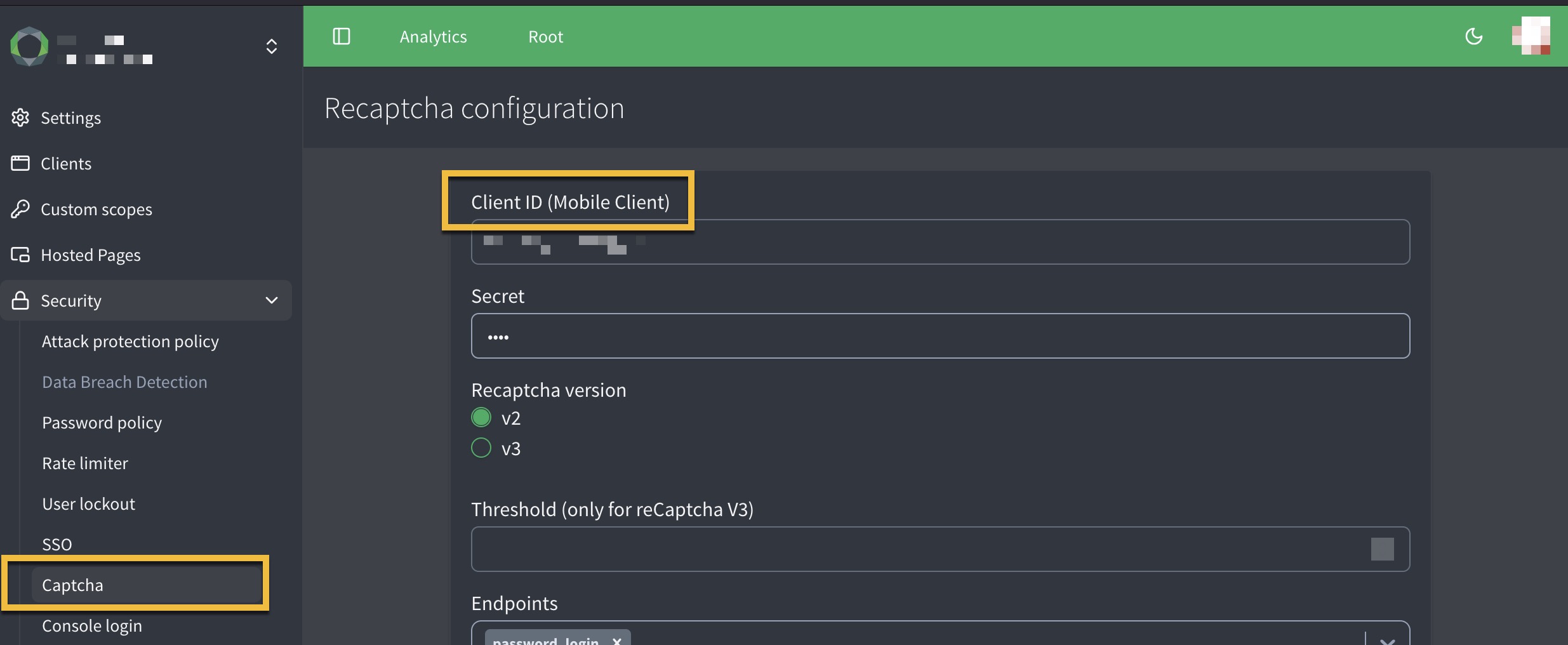The image size is (1568, 645).
Task: Click the Clients window icon
Action: (x=20, y=163)
